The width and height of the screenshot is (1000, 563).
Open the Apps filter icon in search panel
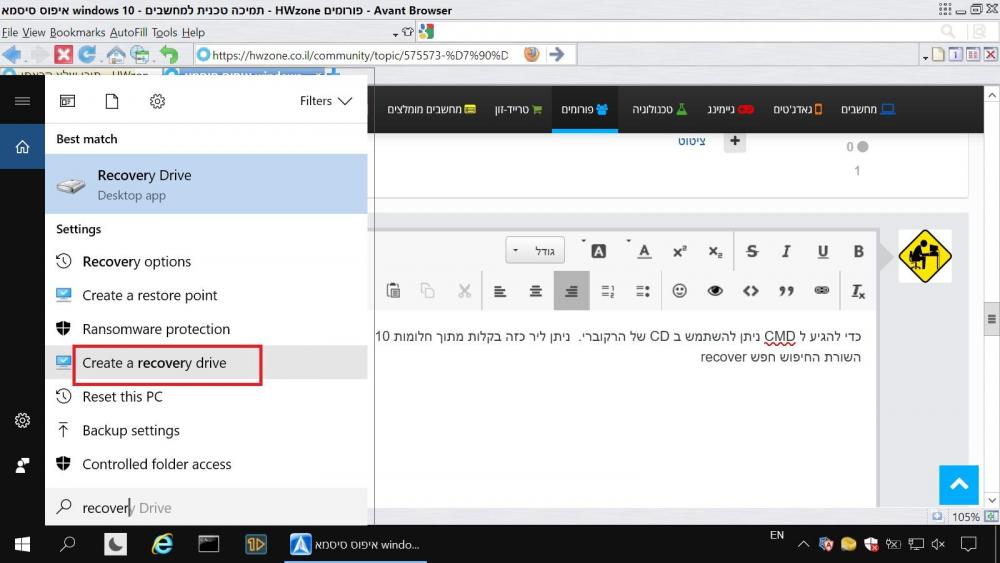coord(67,101)
